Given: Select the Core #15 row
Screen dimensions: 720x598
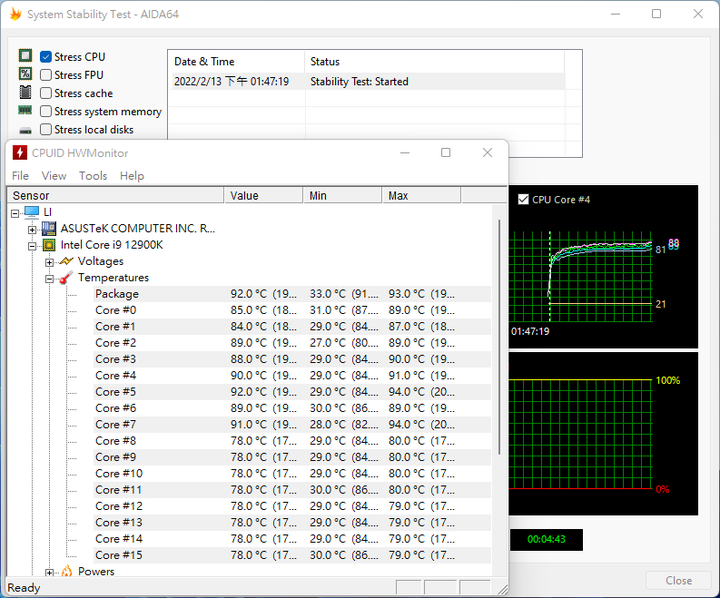Looking at the screenshot, I should [292, 555].
